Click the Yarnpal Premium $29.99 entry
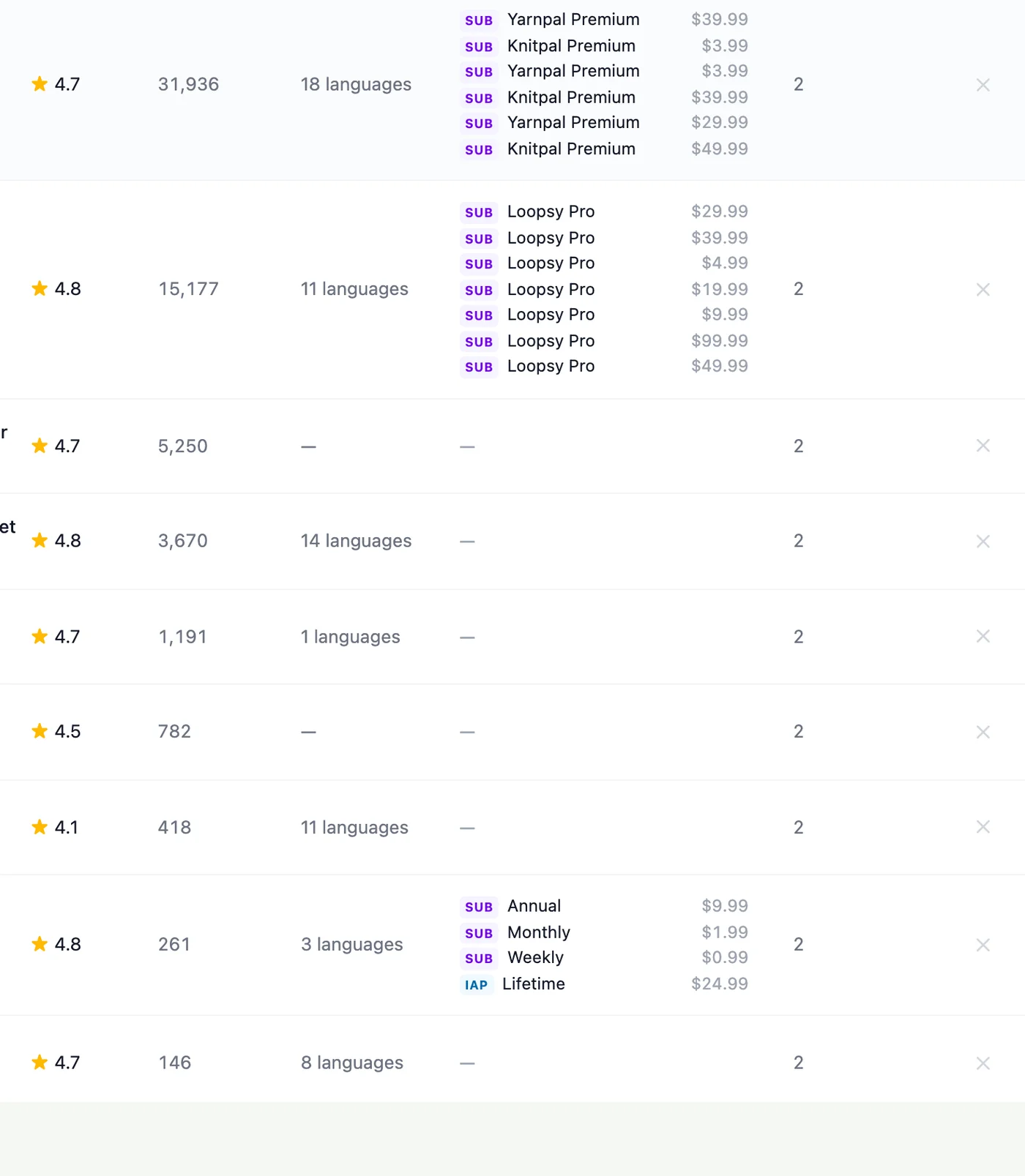 (x=604, y=123)
